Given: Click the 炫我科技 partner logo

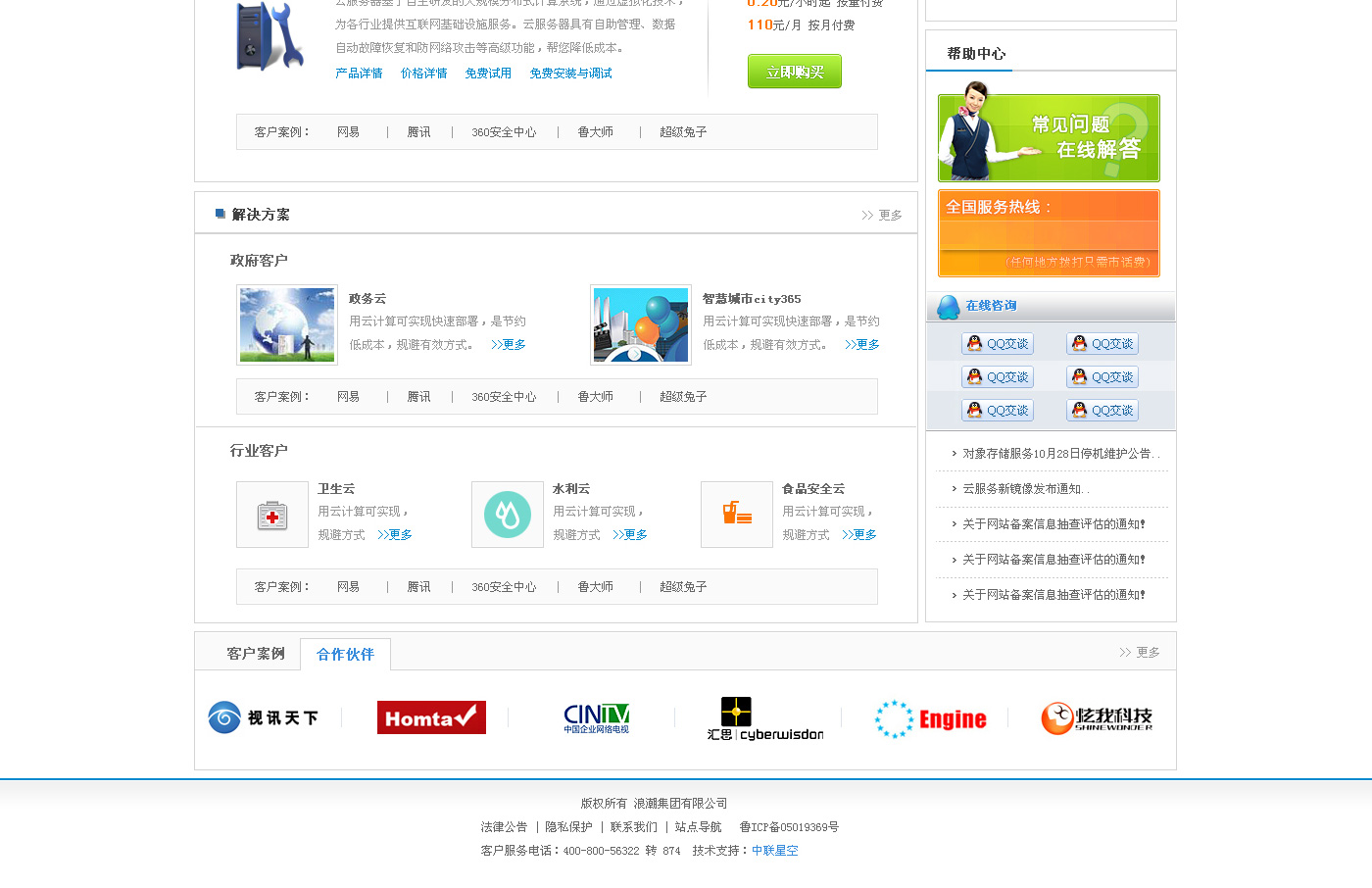Looking at the screenshot, I should pyautogui.click(x=1097, y=717).
